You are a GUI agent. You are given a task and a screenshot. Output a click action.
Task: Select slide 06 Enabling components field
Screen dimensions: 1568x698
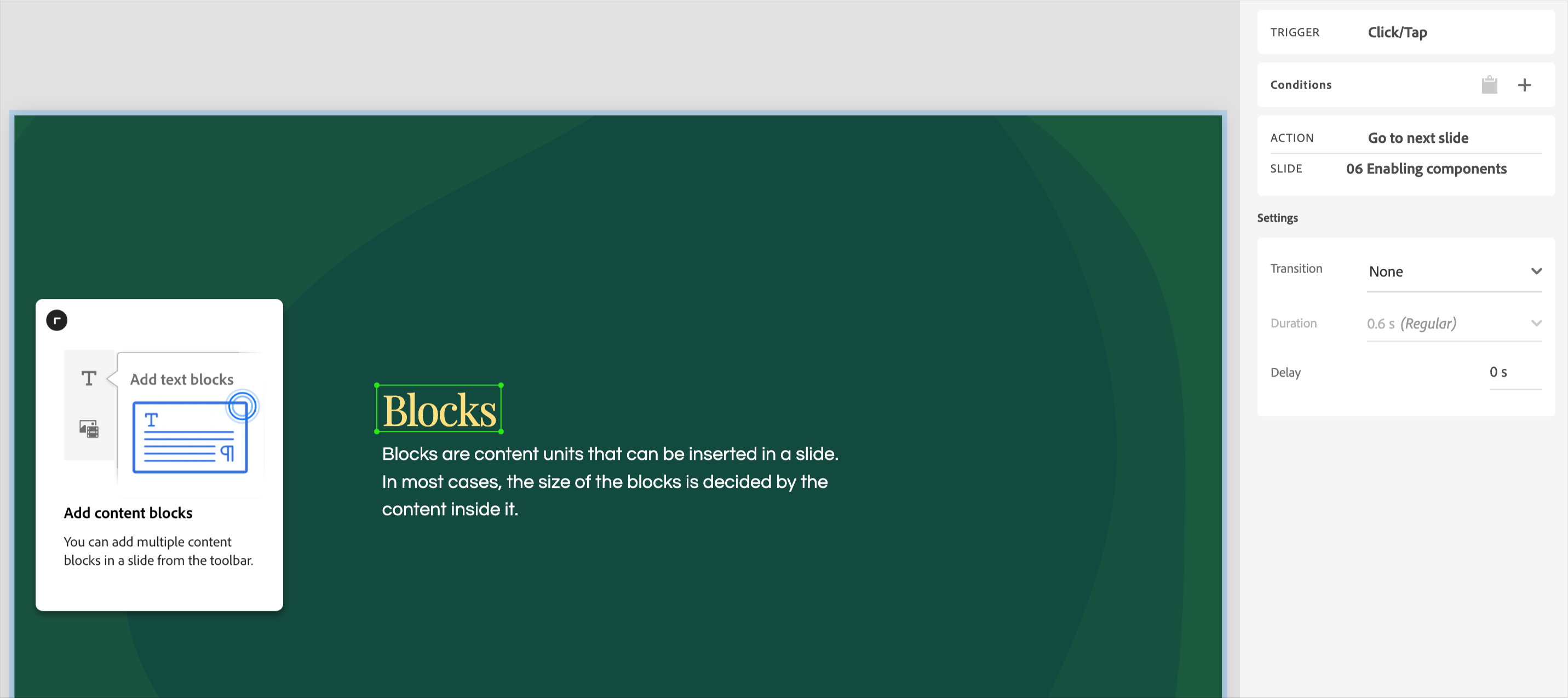(x=1426, y=169)
